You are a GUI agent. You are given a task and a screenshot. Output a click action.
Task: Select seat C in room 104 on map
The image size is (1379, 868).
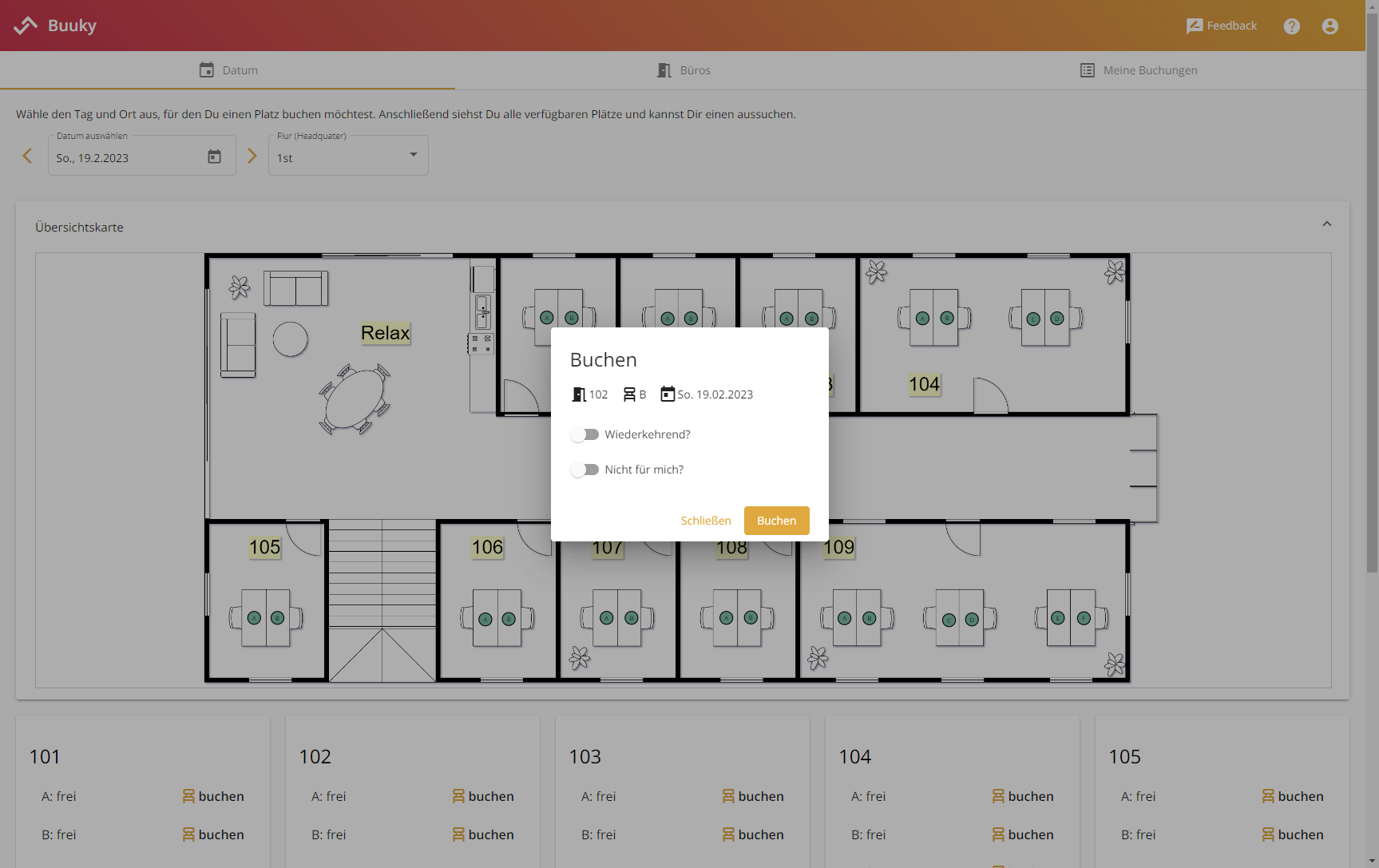click(x=1033, y=319)
